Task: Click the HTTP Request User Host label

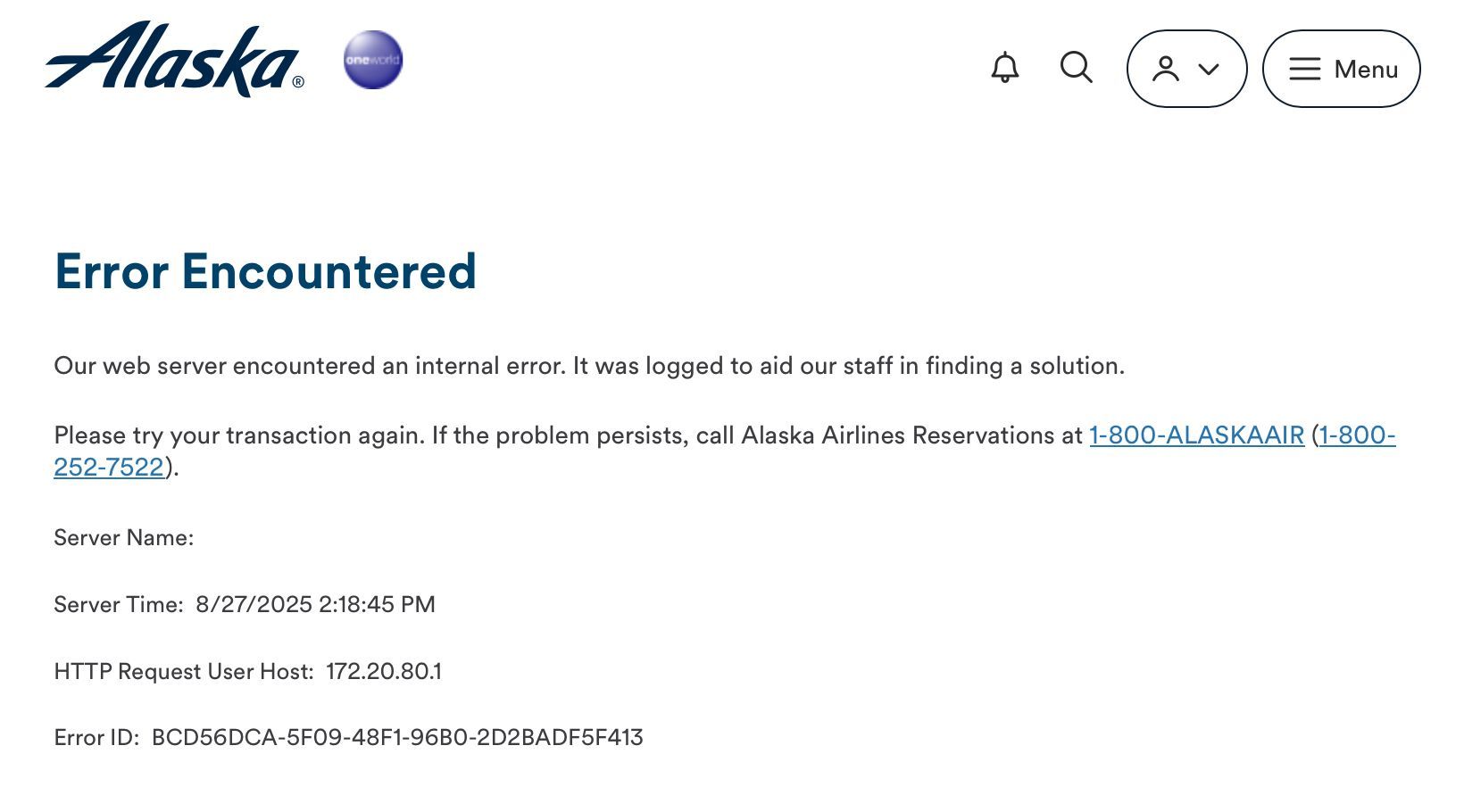Action: pos(184,672)
